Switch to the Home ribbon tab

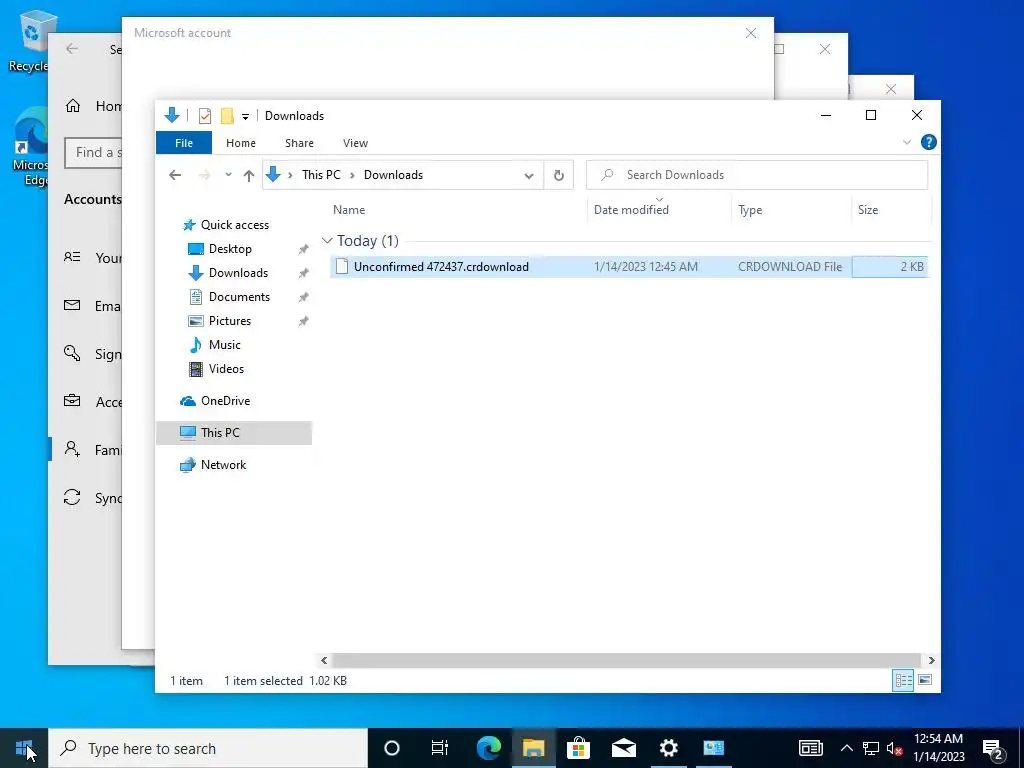pyautogui.click(x=241, y=143)
